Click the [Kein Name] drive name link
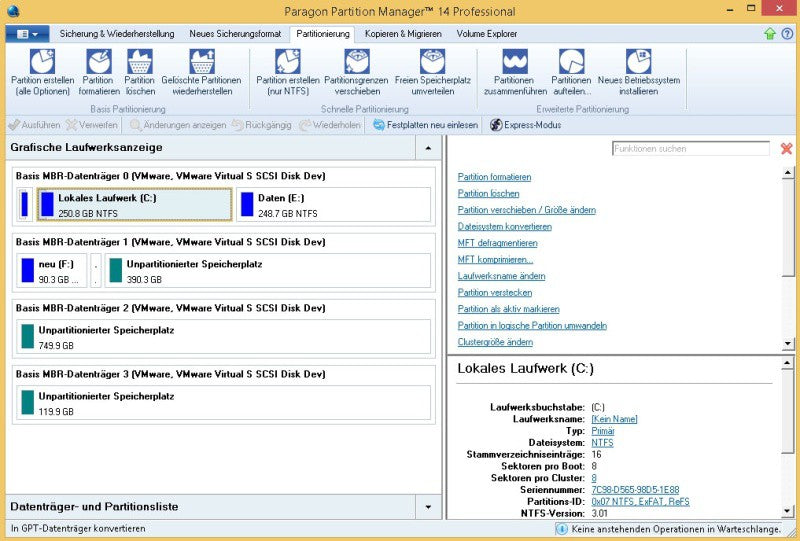The image size is (800, 541). click(x=614, y=419)
